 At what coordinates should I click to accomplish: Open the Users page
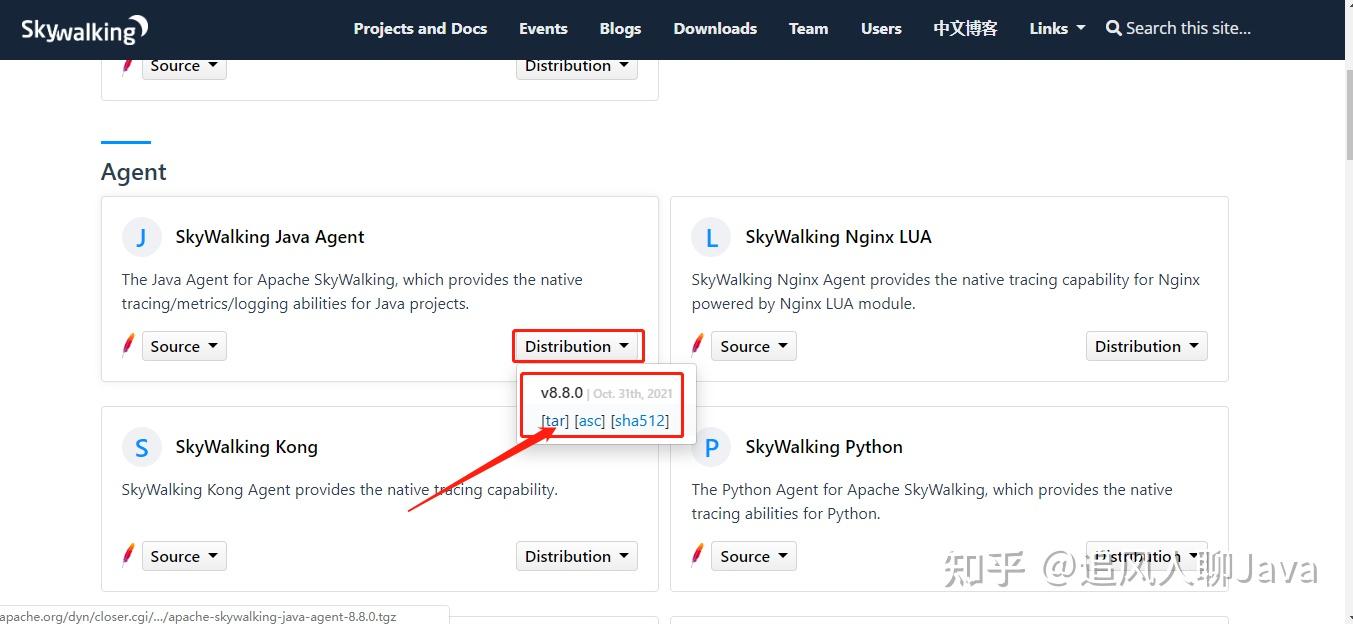tap(881, 28)
